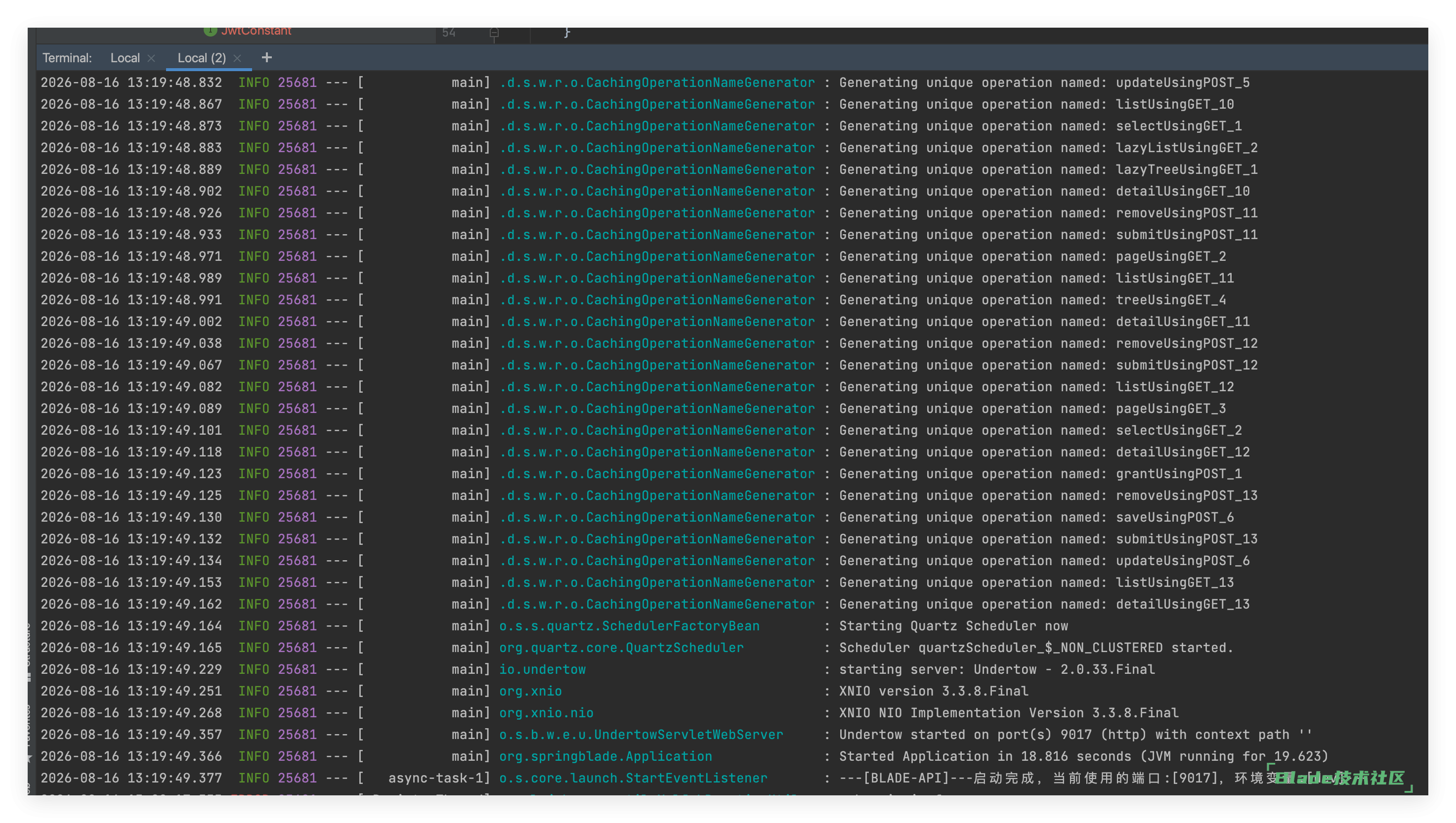This screenshot has width=1456, height=823.
Task: Click the log text lazyListUsingGET_2
Action: (x=1186, y=148)
